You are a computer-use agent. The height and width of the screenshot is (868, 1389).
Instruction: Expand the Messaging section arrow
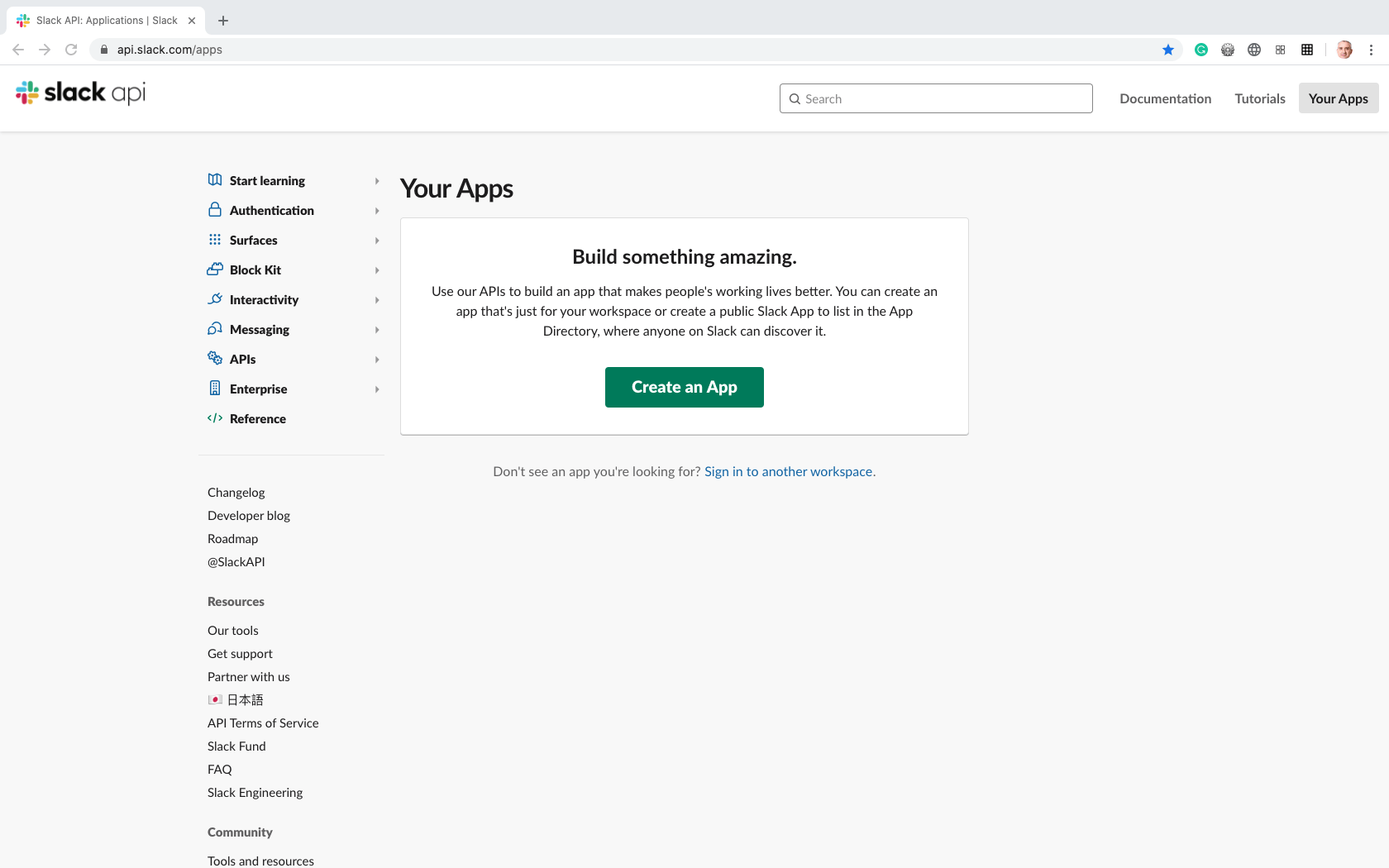coord(377,330)
